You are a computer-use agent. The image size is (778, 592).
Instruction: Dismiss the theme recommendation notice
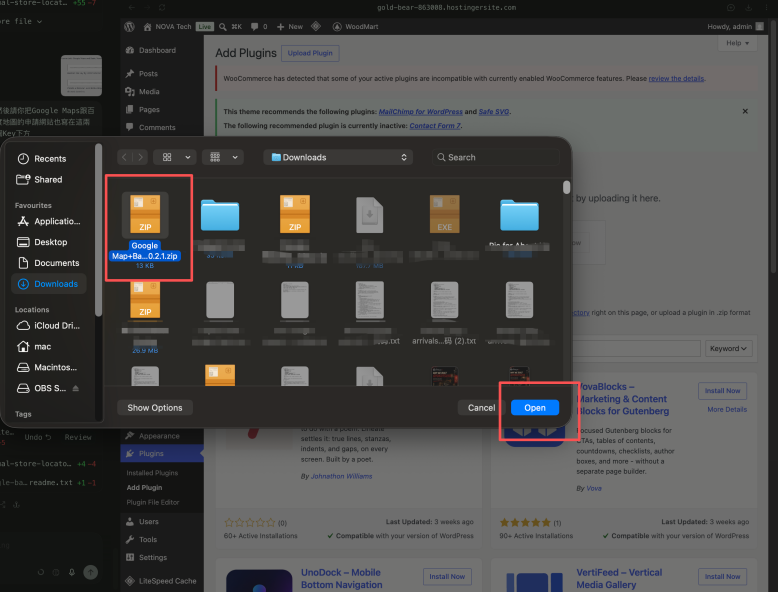(x=745, y=111)
